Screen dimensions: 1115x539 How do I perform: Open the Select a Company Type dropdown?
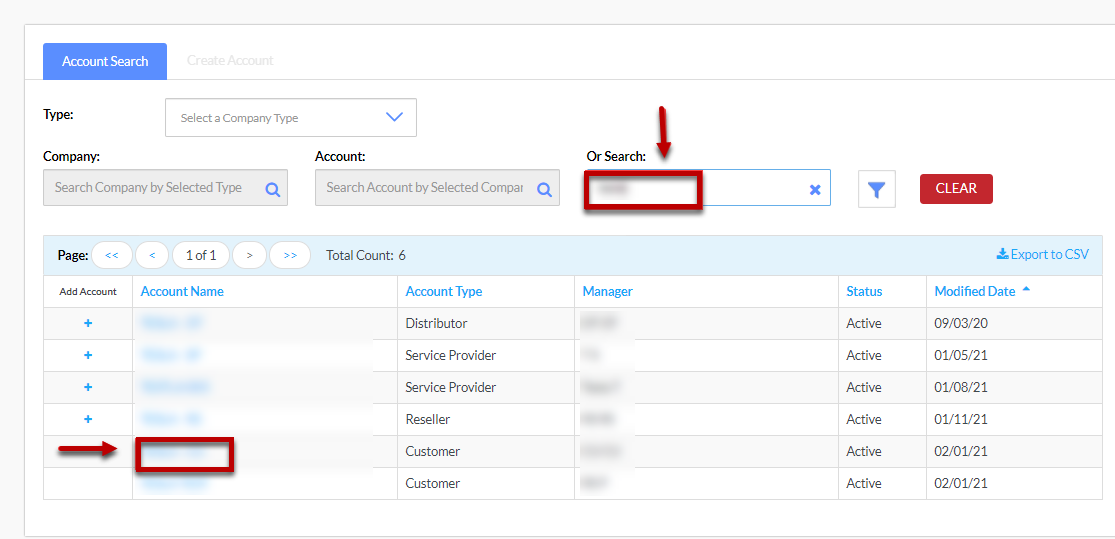pyautogui.click(x=291, y=117)
